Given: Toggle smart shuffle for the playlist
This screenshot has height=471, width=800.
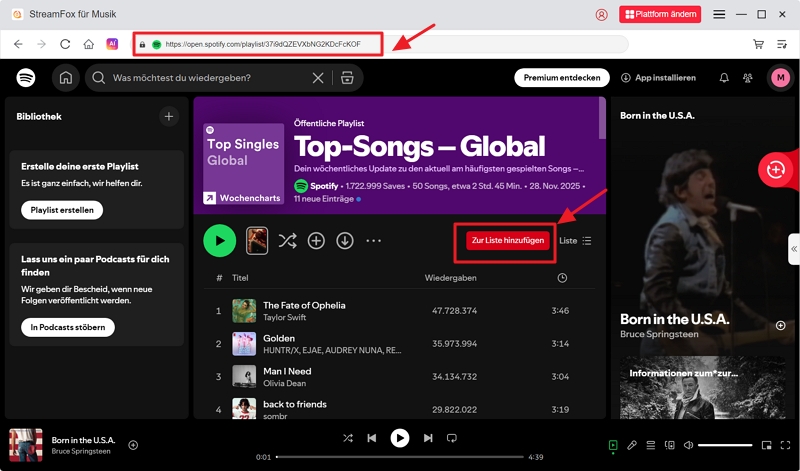Looking at the screenshot, I should click(x=287, y=240).
